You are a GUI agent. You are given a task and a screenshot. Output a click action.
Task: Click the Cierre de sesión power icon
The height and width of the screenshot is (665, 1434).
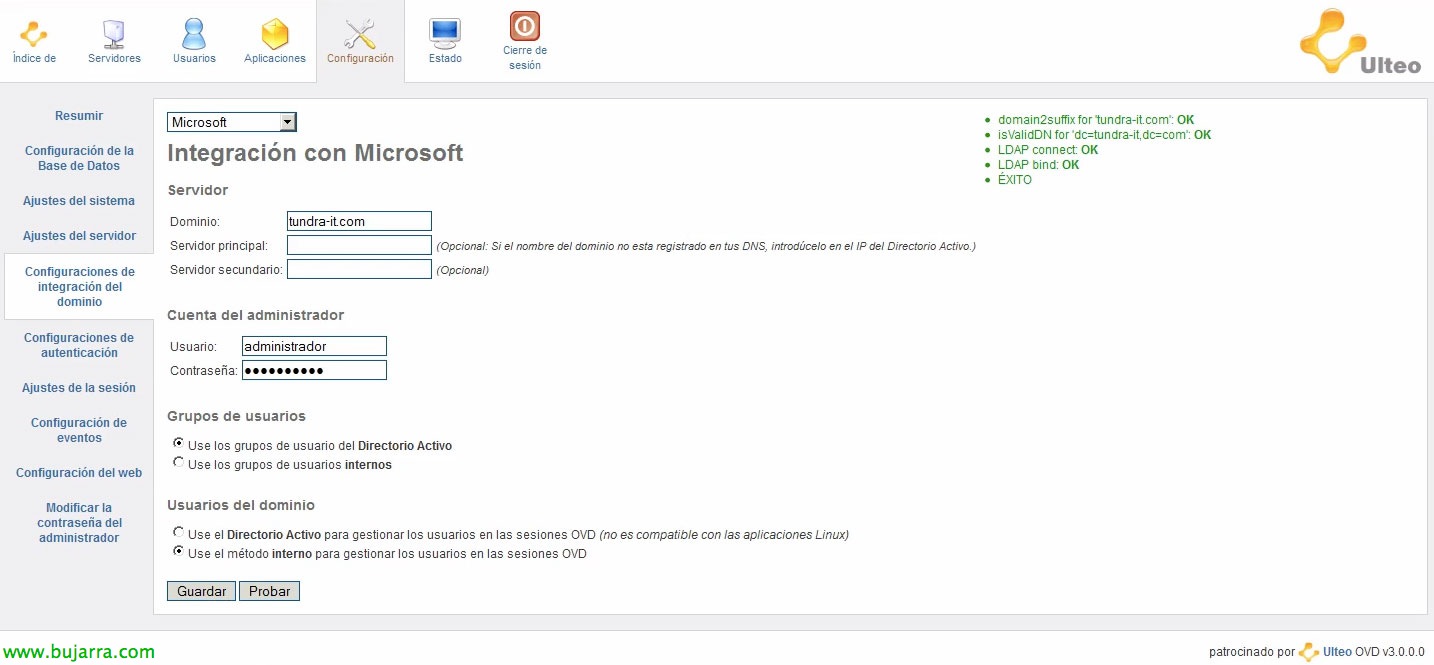[525, 26]
